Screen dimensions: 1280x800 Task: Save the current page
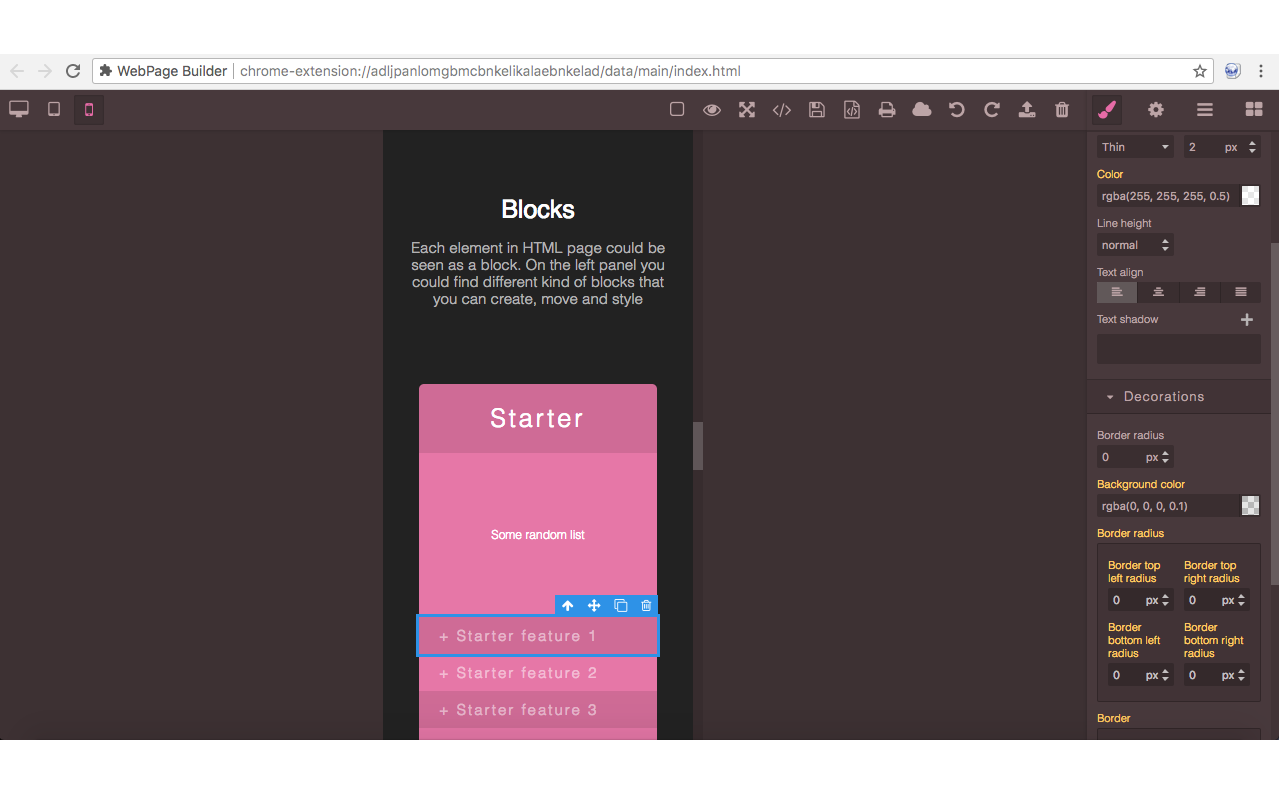[x=817, y=110]
